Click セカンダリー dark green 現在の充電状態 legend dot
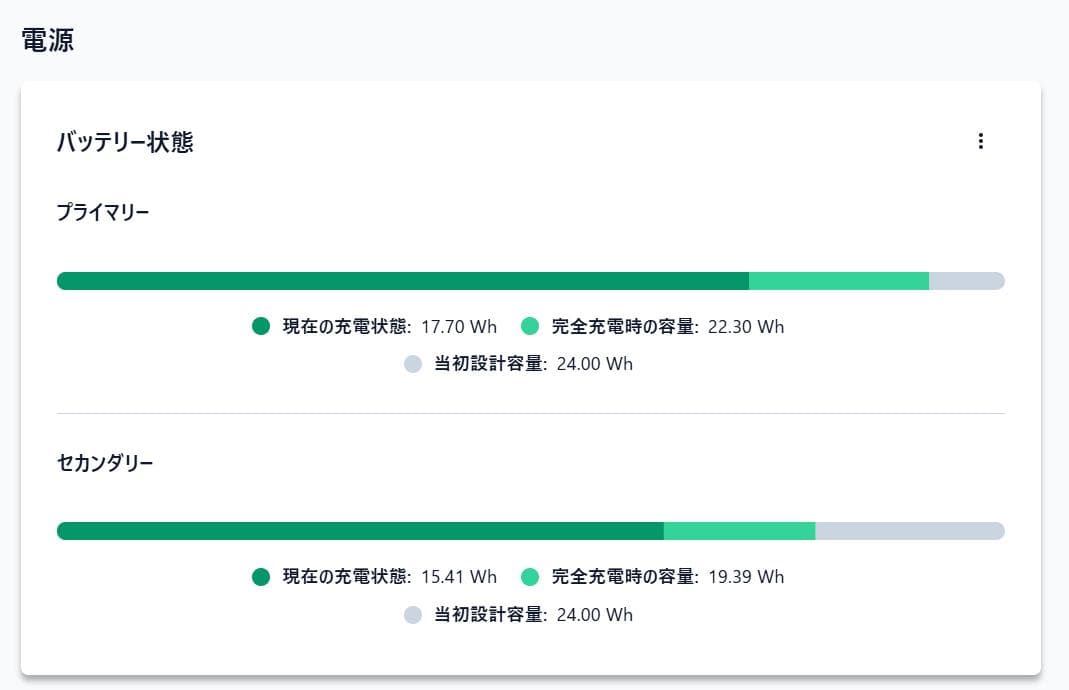The image size is (1069, 690). coord(261,577)
